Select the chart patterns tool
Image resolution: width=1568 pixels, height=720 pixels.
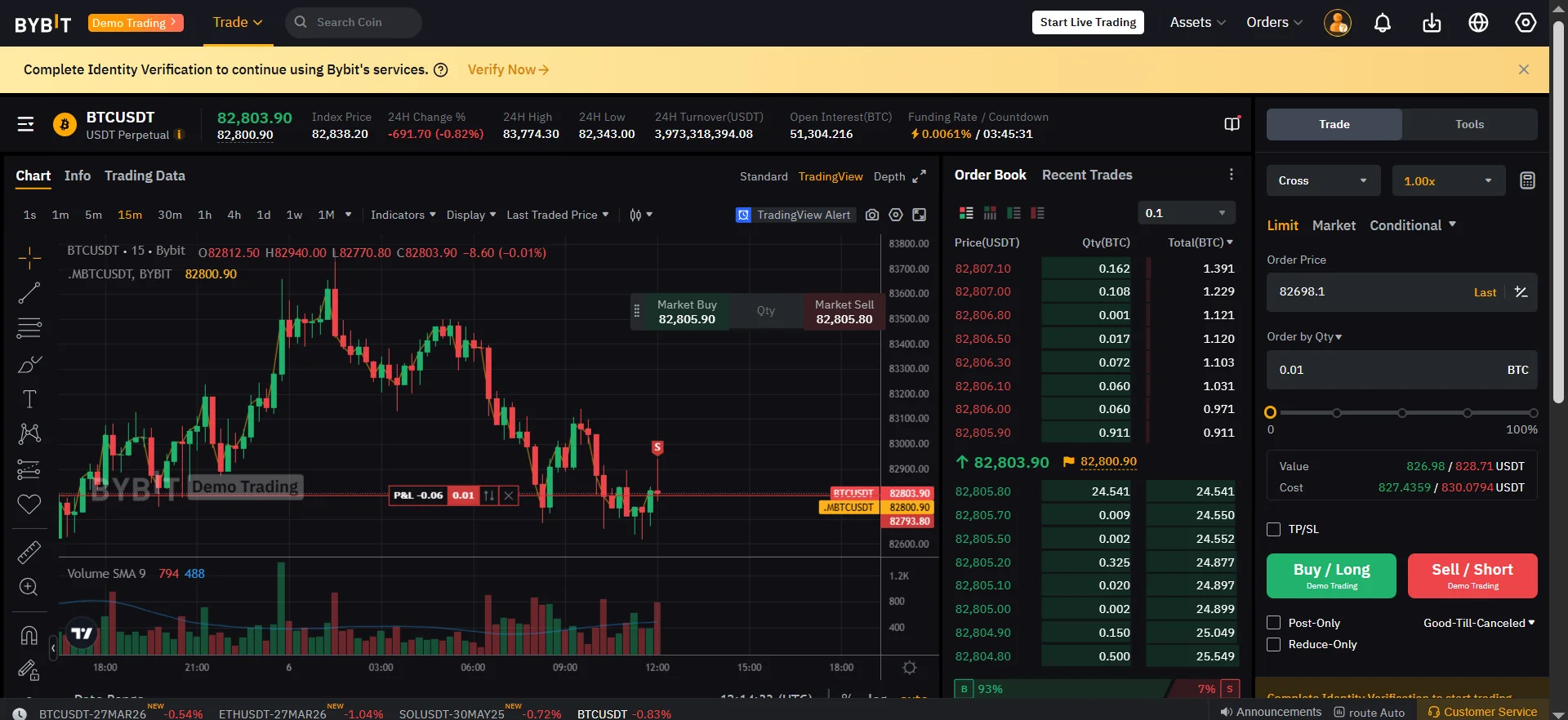click(x=29, y=433)
